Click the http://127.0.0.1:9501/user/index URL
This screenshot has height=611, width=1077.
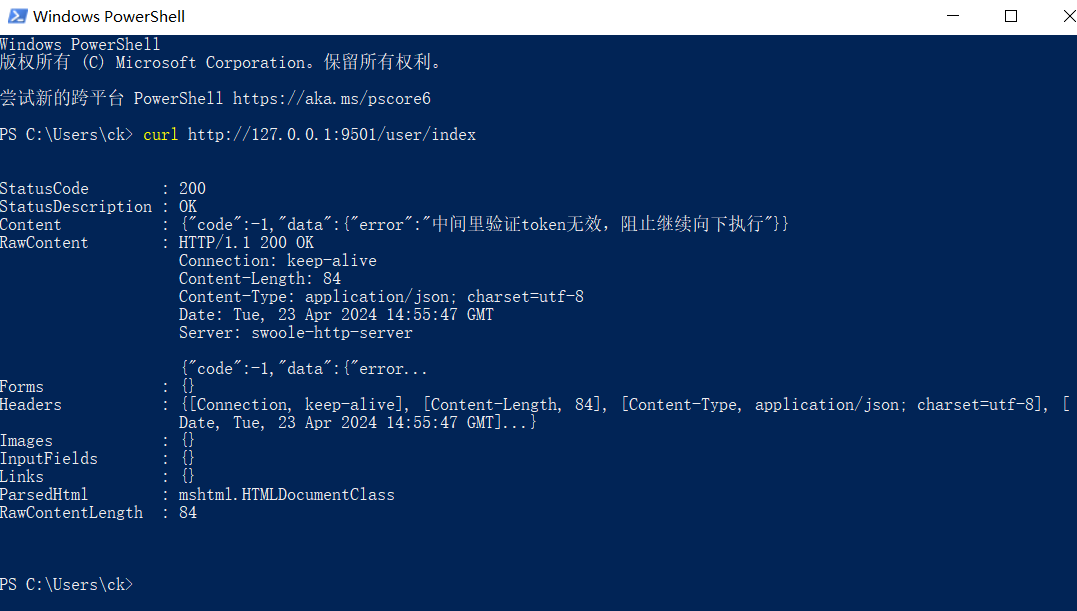tap(332, 135)
